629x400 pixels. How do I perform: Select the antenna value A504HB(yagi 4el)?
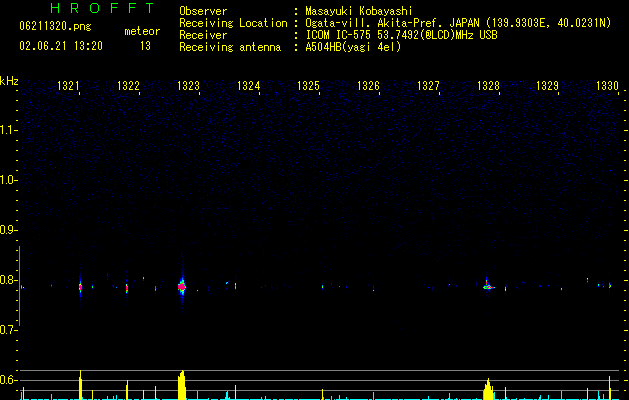tap(353, 47)
